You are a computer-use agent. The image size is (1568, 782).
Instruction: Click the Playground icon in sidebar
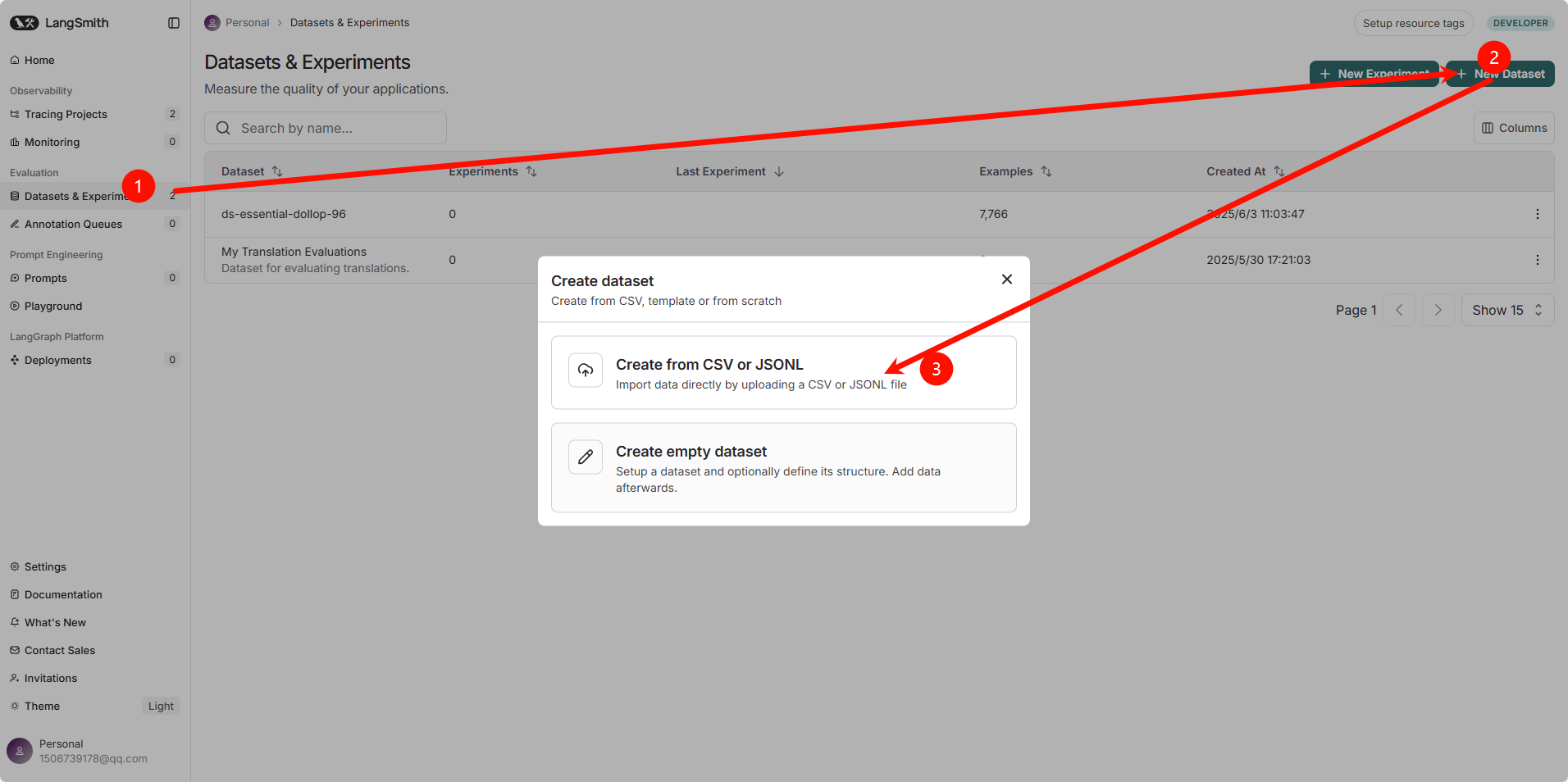click(x=15, y=306)
